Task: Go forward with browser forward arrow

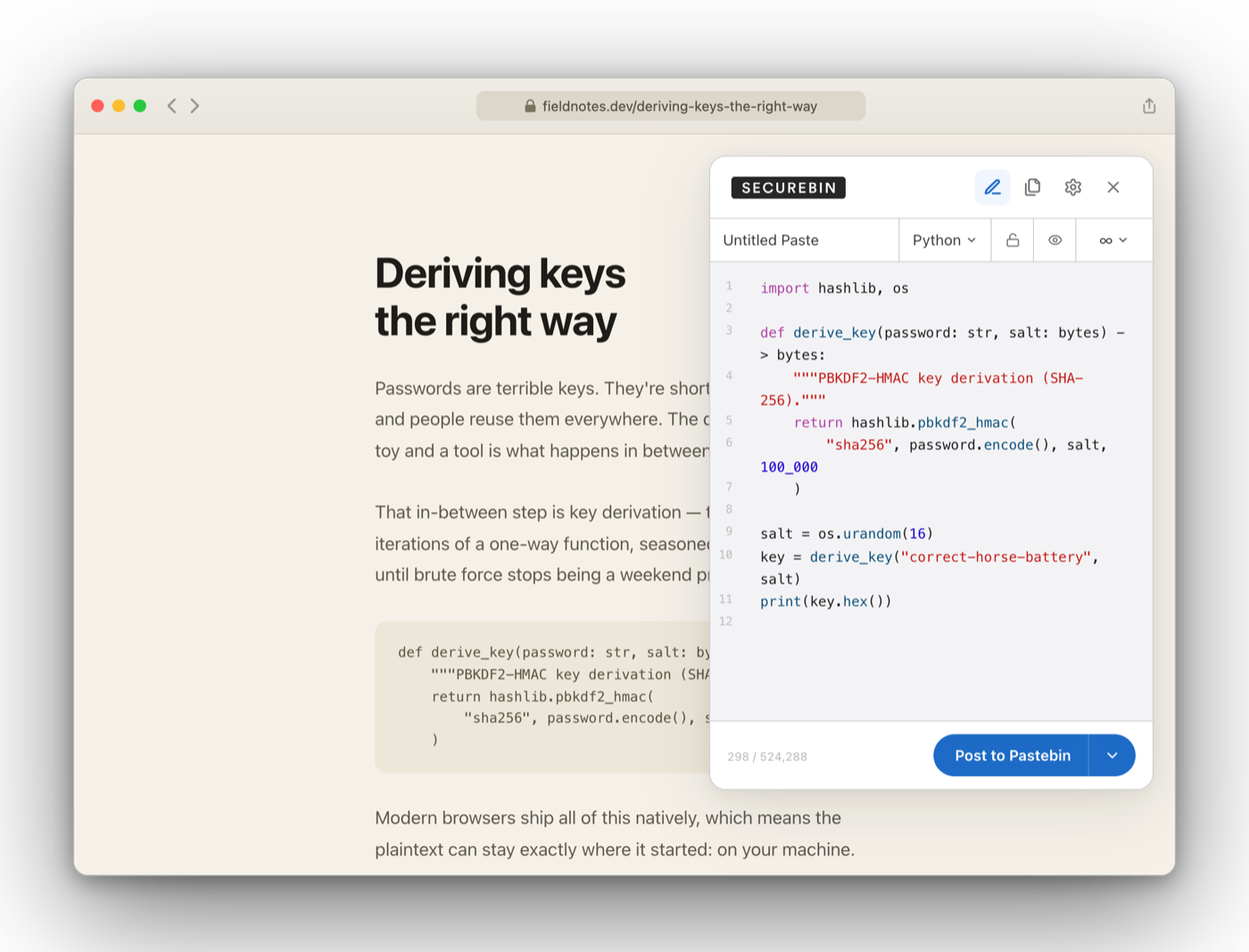Action: tap(194, 106)
